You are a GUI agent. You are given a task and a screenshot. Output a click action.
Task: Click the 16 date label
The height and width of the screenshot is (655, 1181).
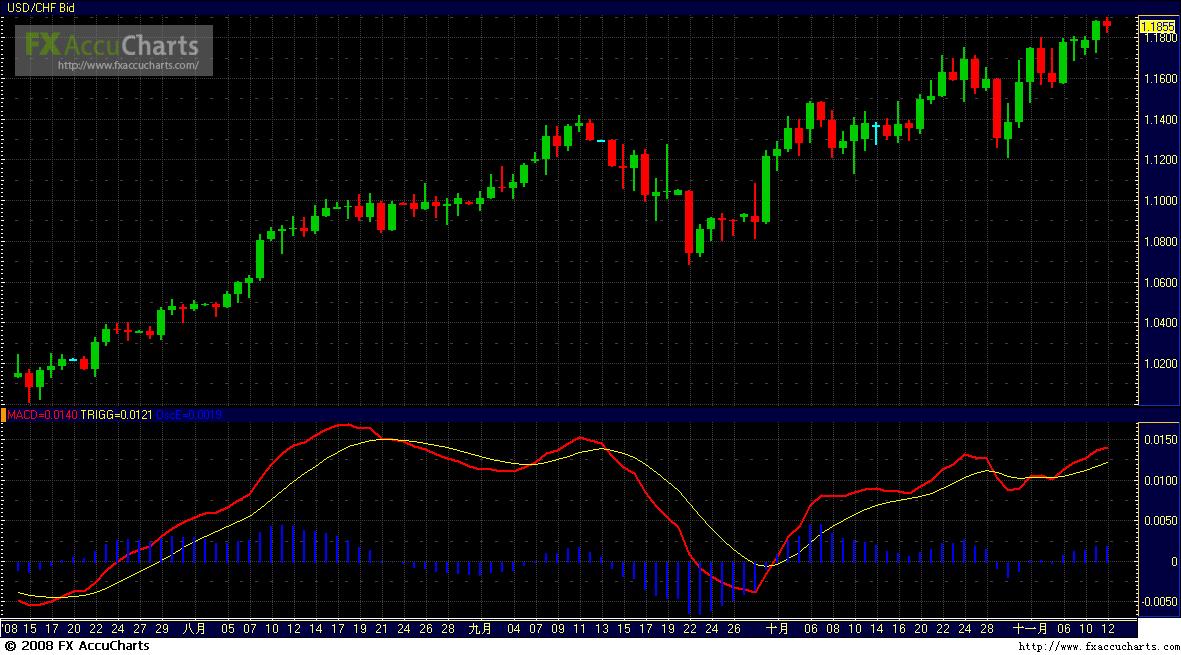[x=899, y=629]
